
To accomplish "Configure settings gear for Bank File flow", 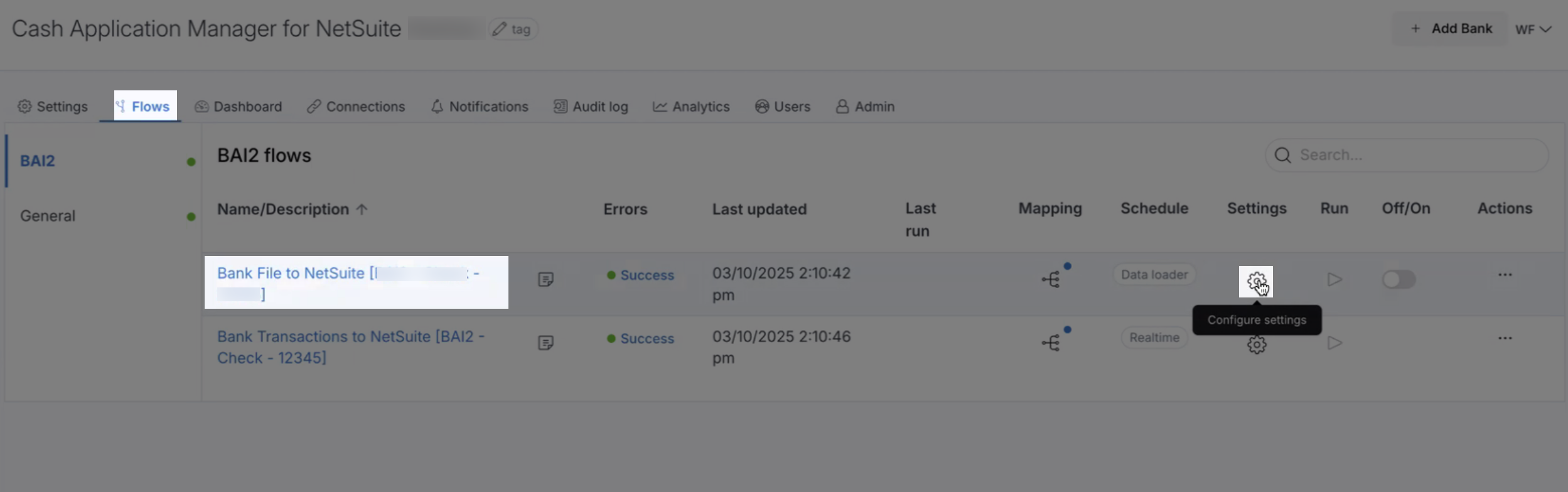I will 1256,282.
